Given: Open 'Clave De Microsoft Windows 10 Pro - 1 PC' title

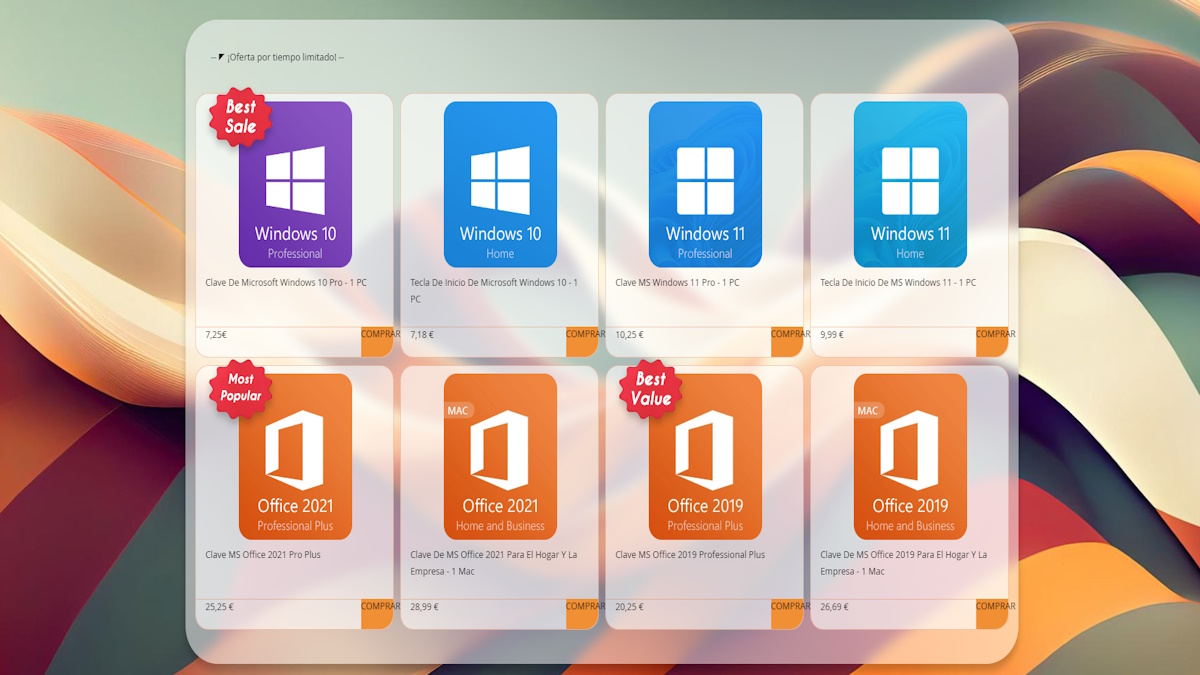Looking at the screenshot, I should tap(286, 283).
